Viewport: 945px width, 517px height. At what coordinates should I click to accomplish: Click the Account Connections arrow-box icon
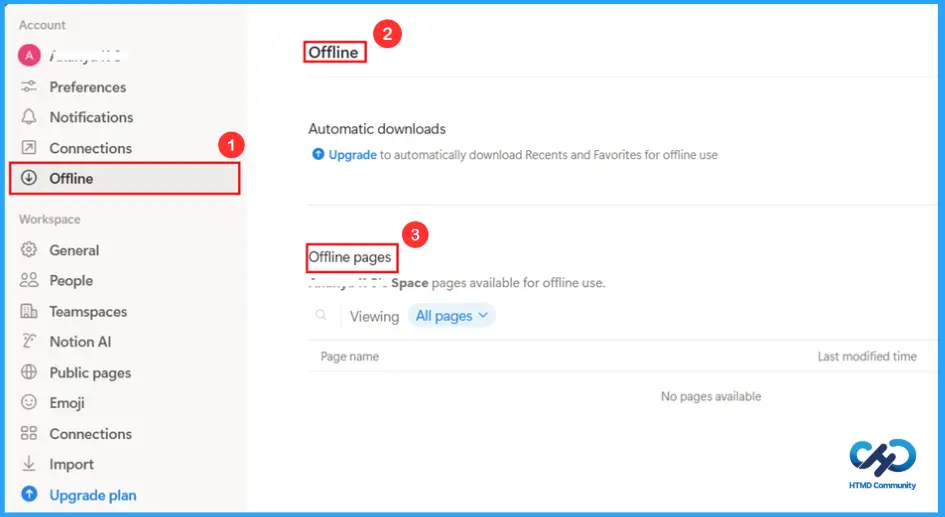coord(28,148)
